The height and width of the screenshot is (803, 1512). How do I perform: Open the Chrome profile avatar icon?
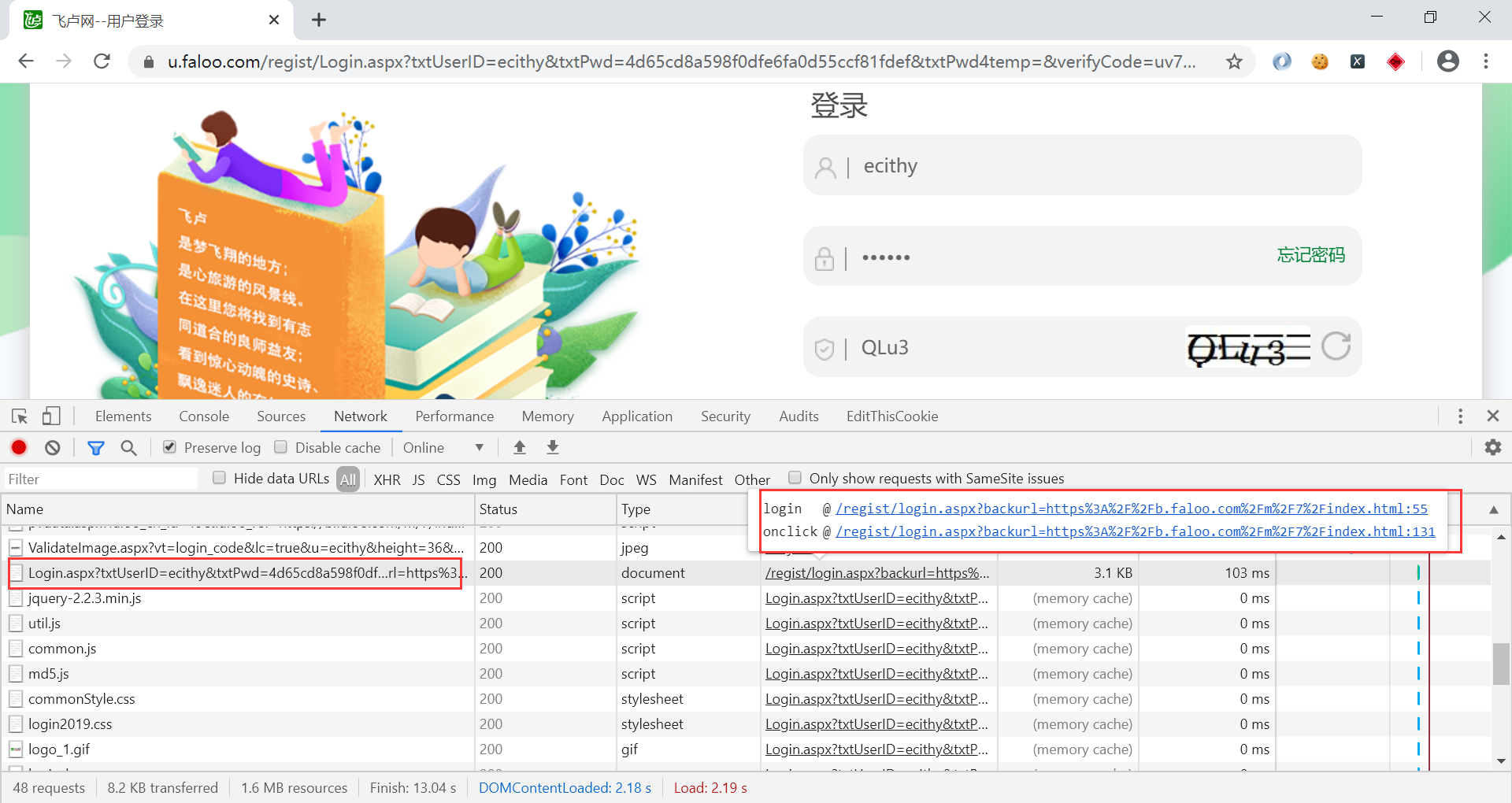tap(1447, 61)
